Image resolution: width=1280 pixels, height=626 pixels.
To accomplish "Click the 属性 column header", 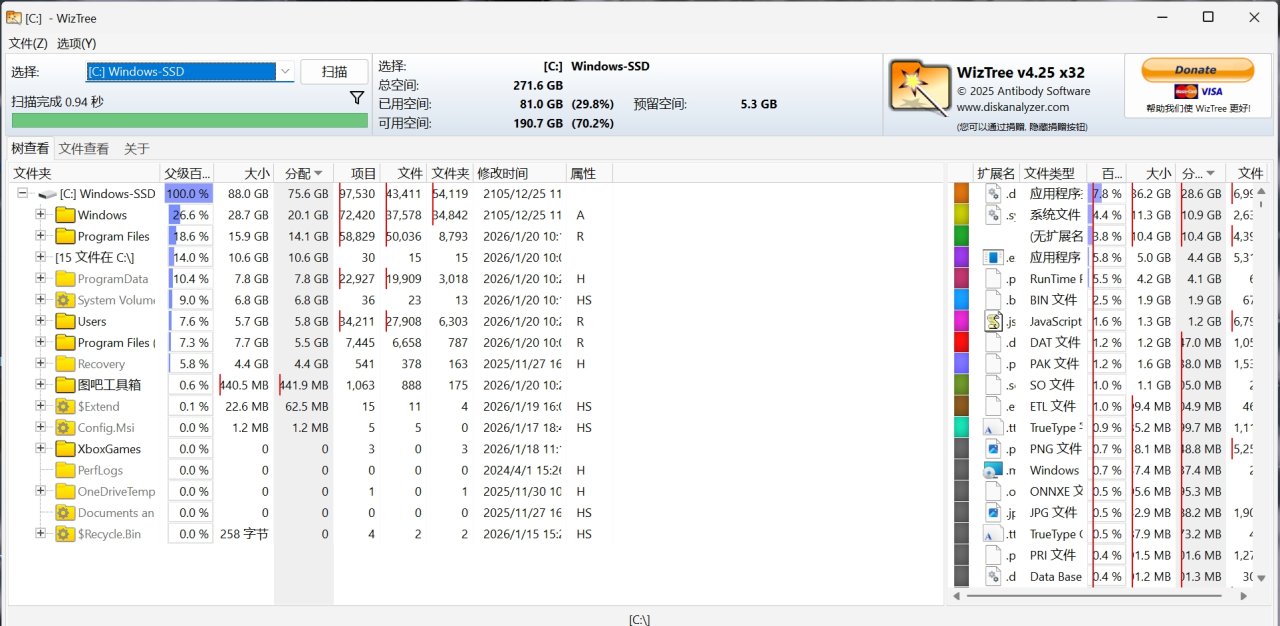I will tap(589, 173).
